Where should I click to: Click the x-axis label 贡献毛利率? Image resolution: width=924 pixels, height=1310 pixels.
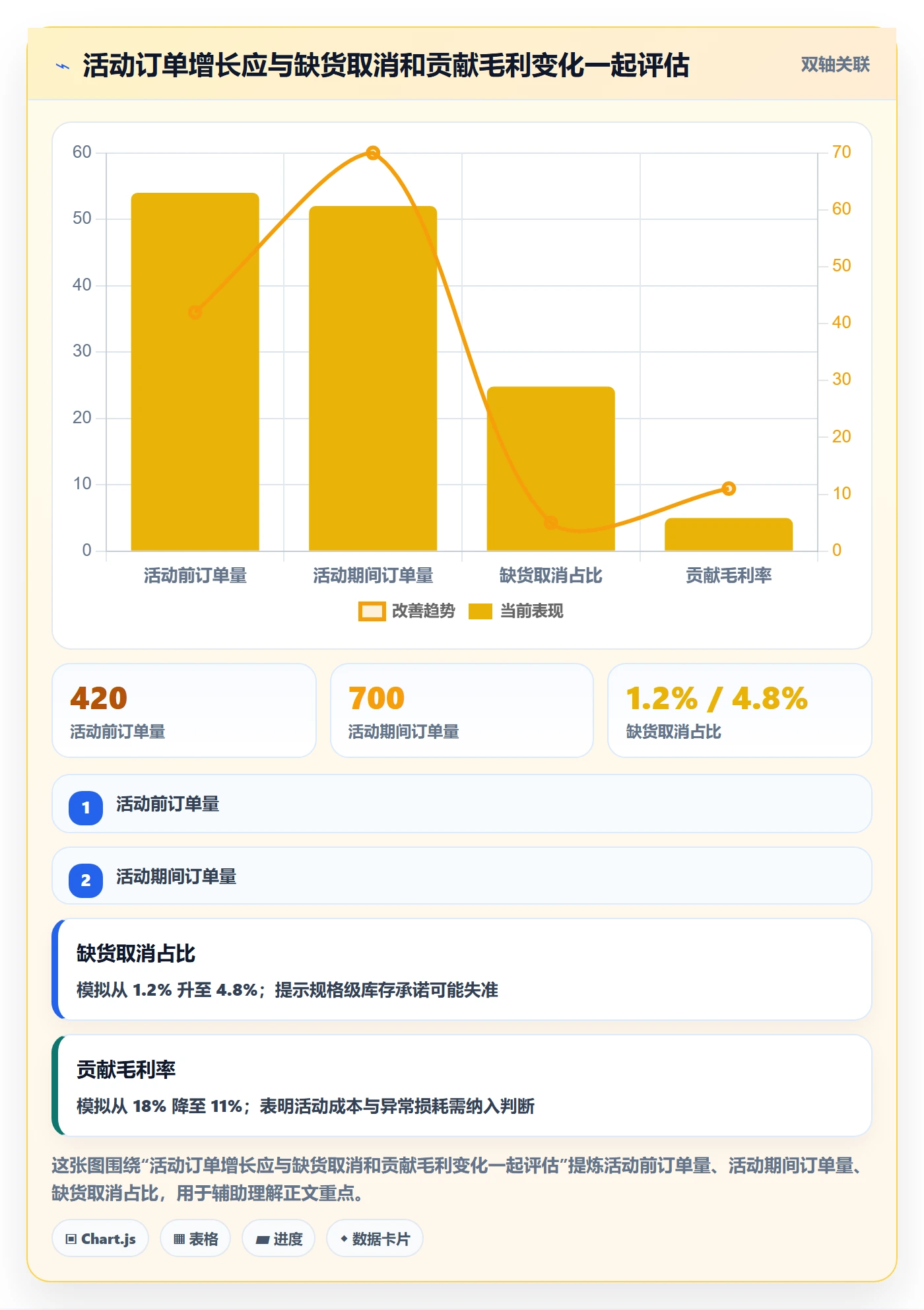click(729, 576)
